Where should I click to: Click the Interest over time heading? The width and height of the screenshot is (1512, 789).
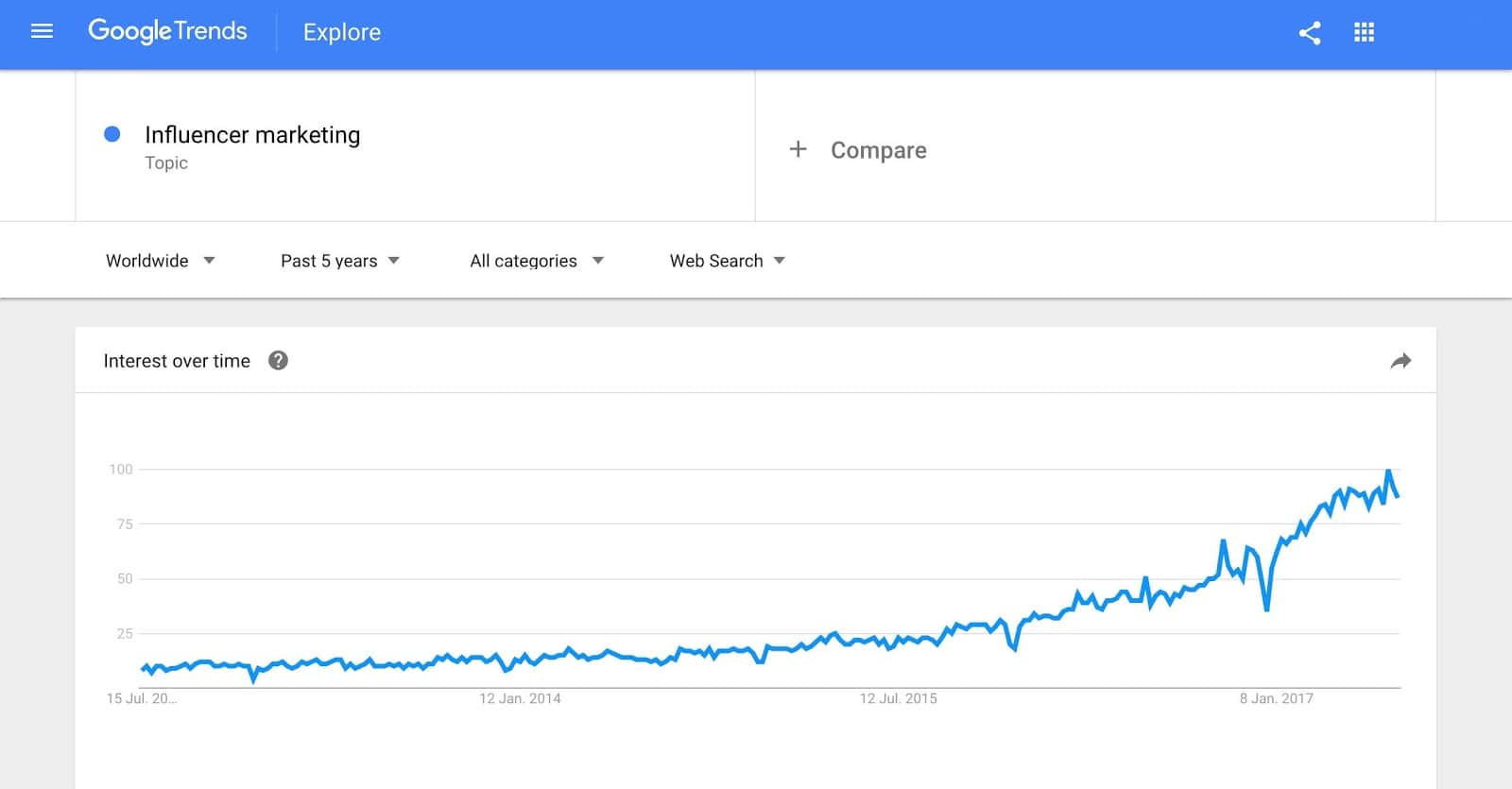177,361
